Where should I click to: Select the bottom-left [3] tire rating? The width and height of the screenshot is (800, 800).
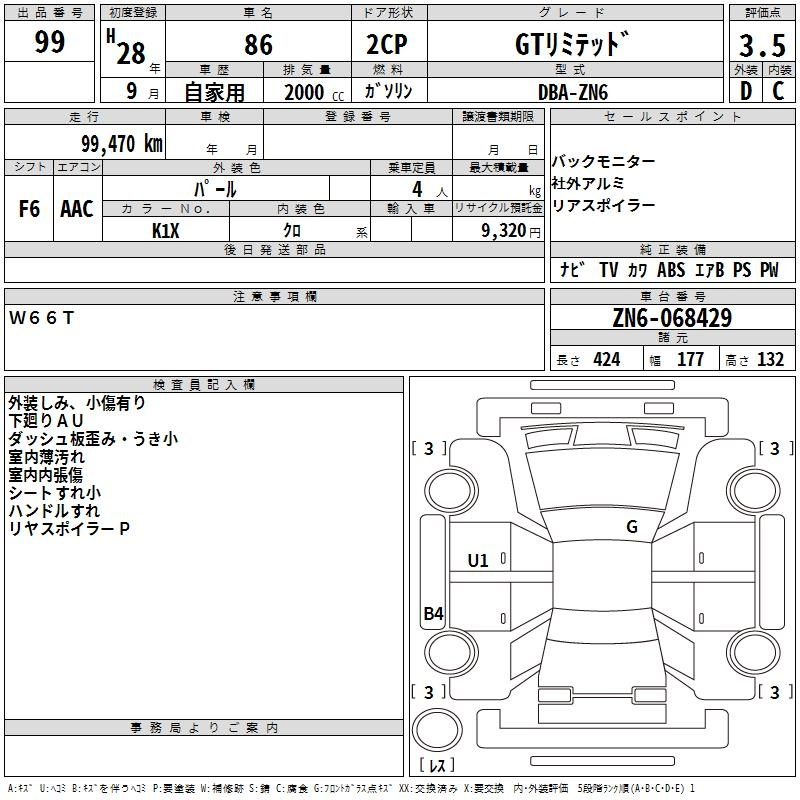tap(429, 692)
